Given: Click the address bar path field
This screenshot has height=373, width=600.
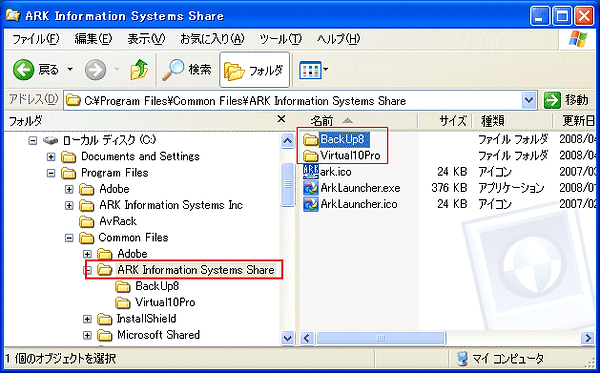Looking at the screenshot, I should point(293,101).
